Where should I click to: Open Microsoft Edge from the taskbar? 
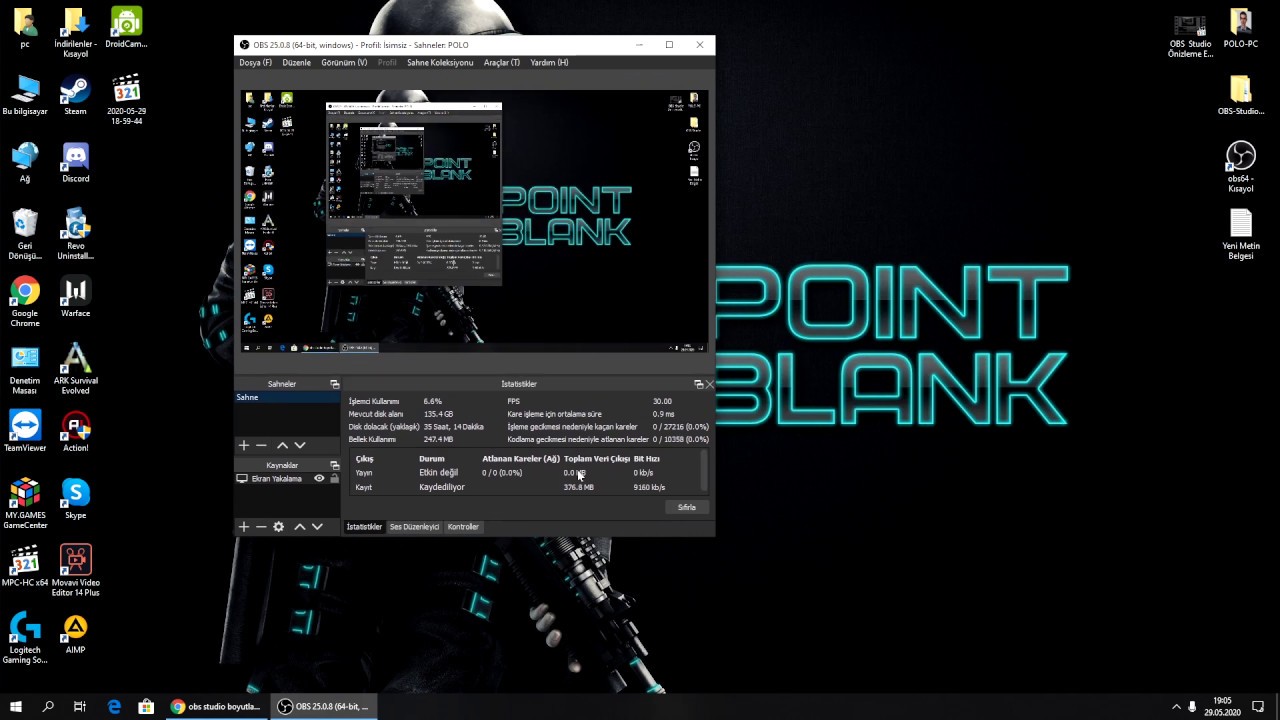pos(114,707)
